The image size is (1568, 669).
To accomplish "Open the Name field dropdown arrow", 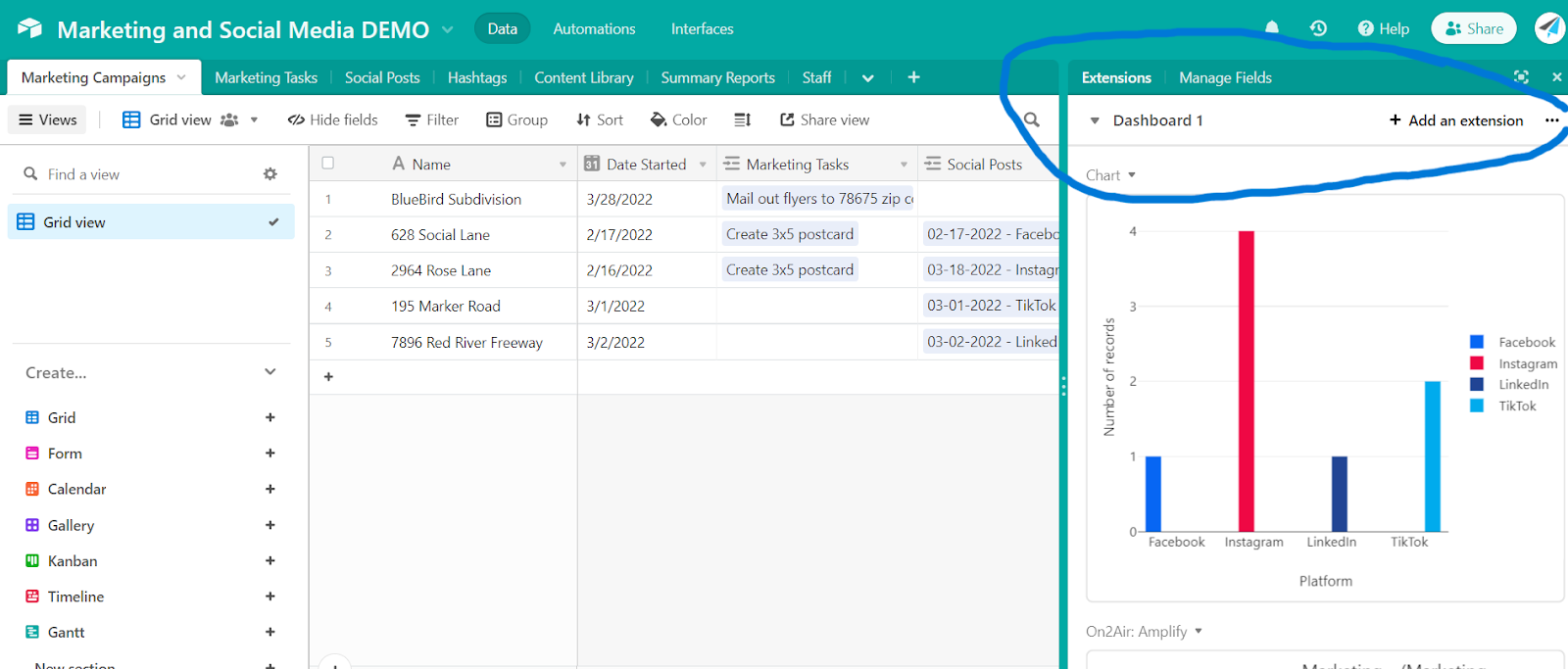I will [x=563, y=165].
